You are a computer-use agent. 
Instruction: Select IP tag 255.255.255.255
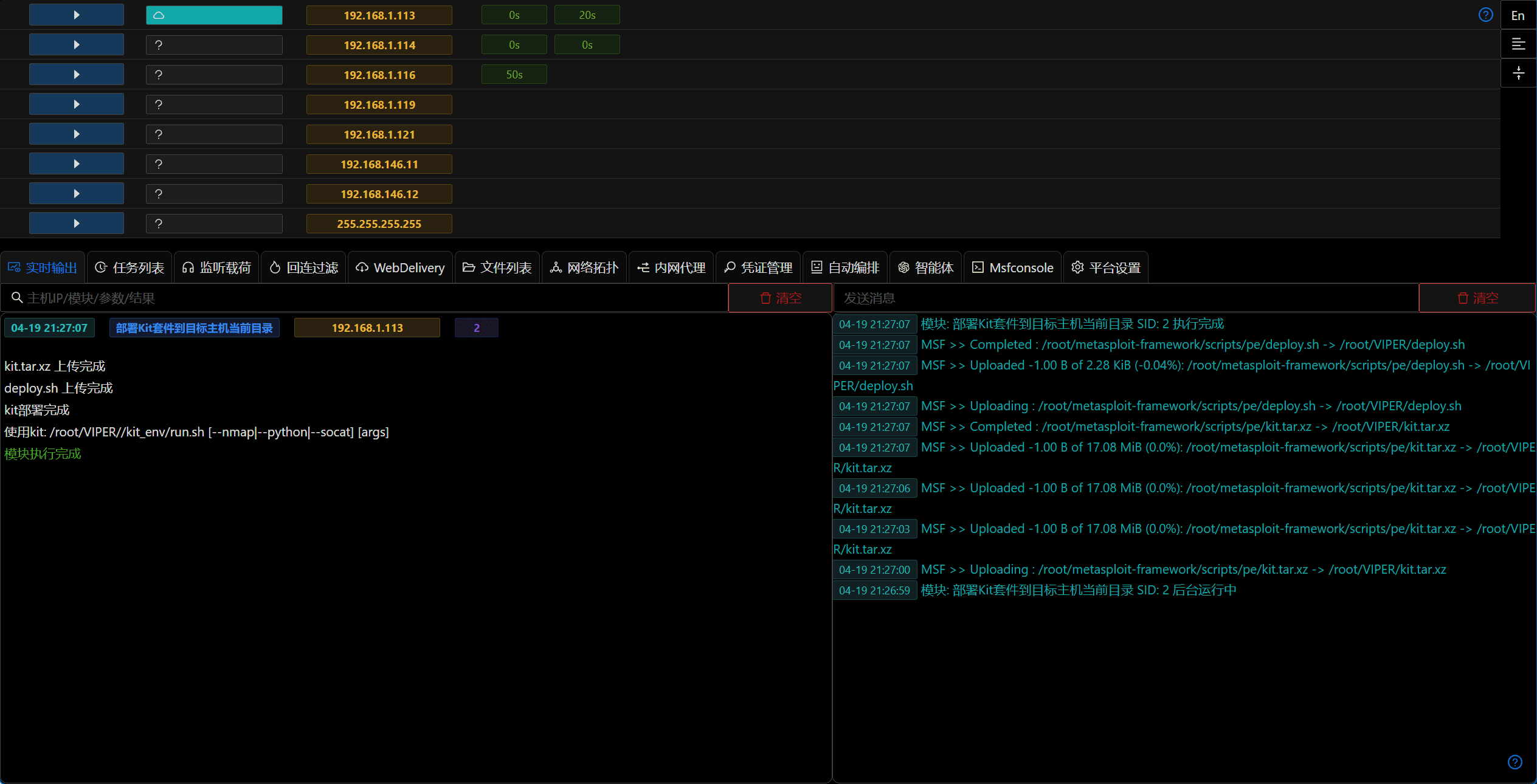click(379, 224)
